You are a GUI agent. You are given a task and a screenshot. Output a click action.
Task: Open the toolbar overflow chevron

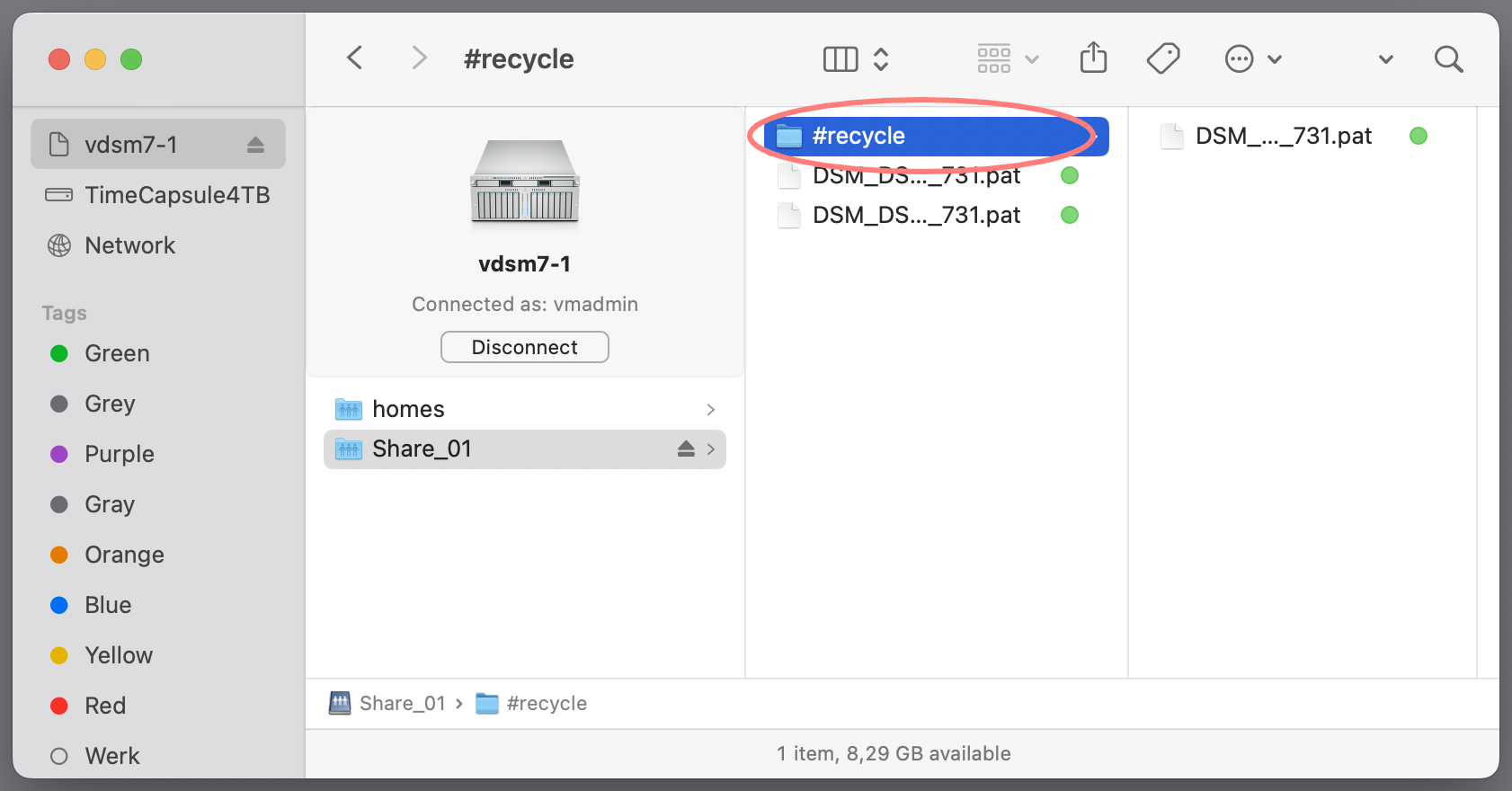(1386, 59)
